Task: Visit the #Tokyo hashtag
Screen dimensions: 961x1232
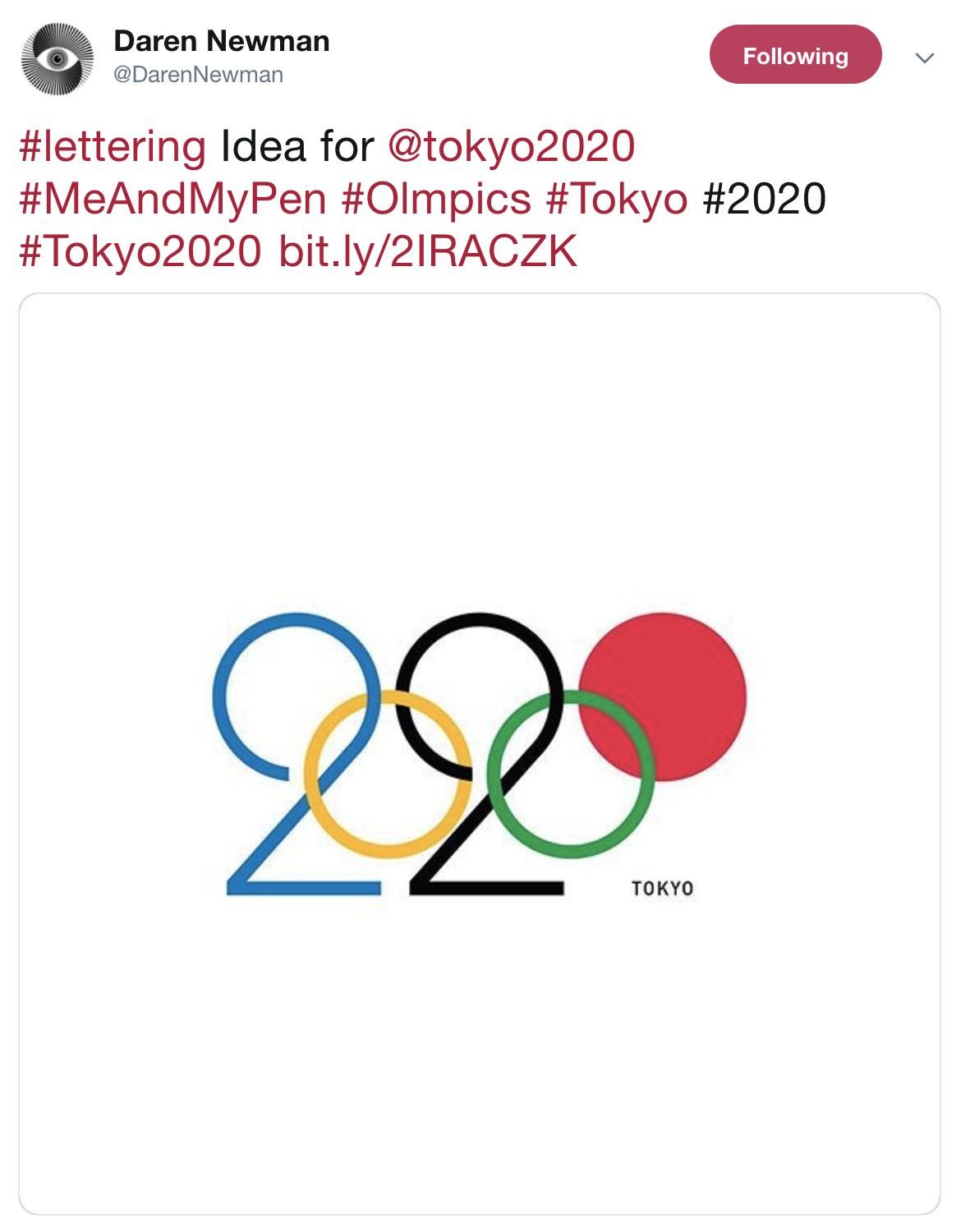Action: click(x=617, y=199)
